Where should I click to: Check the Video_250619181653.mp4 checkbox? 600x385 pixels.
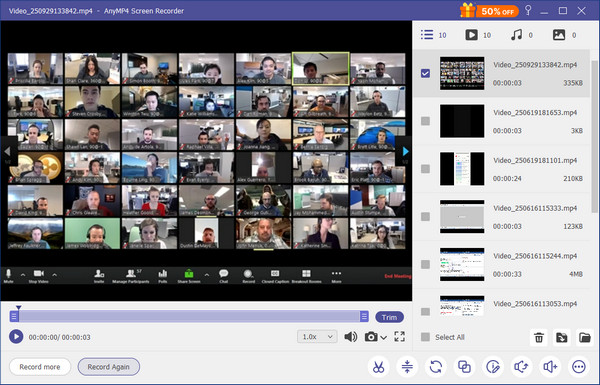point(425,121)
